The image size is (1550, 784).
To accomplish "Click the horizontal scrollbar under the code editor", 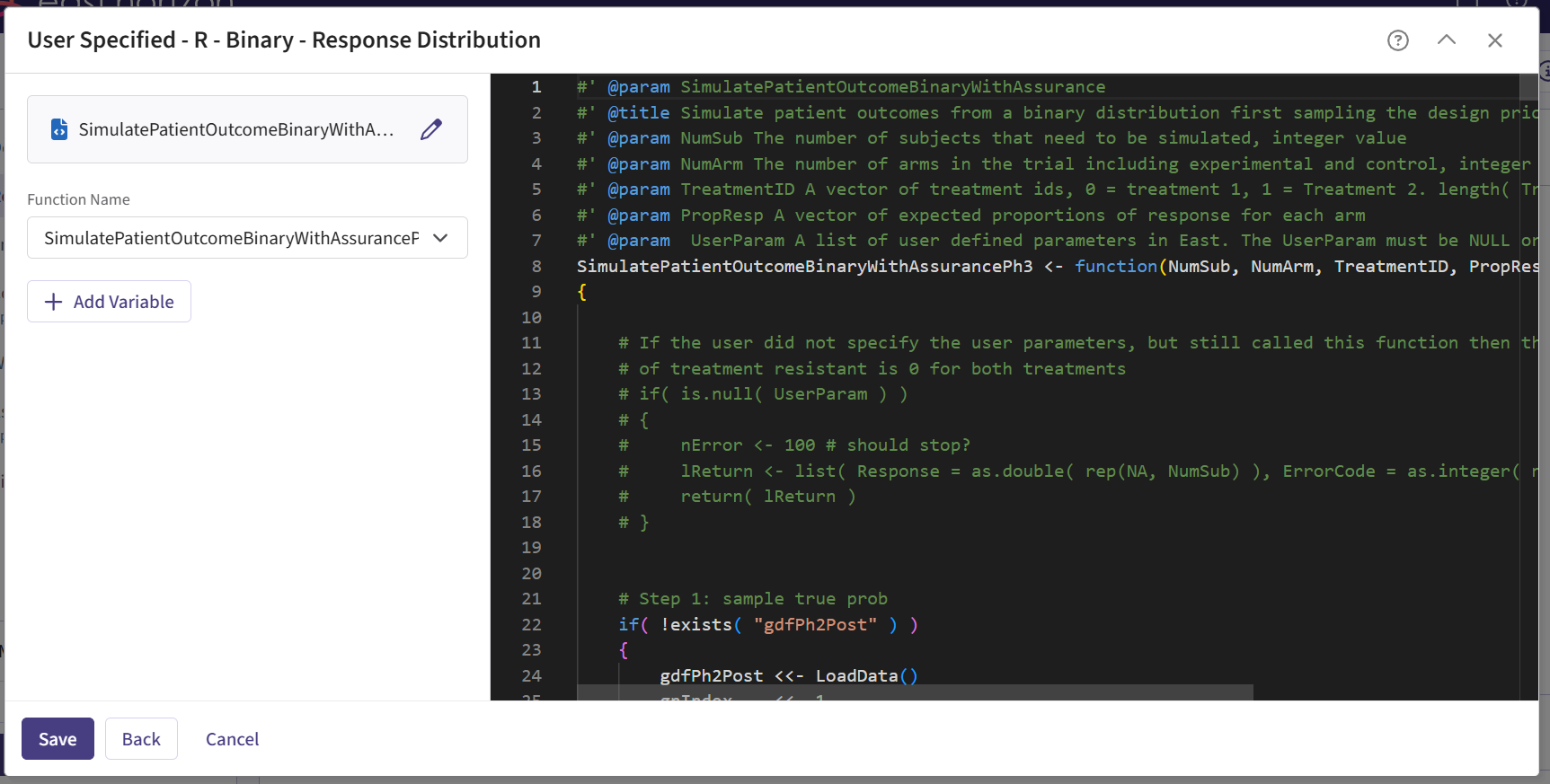I will (914, 692).
